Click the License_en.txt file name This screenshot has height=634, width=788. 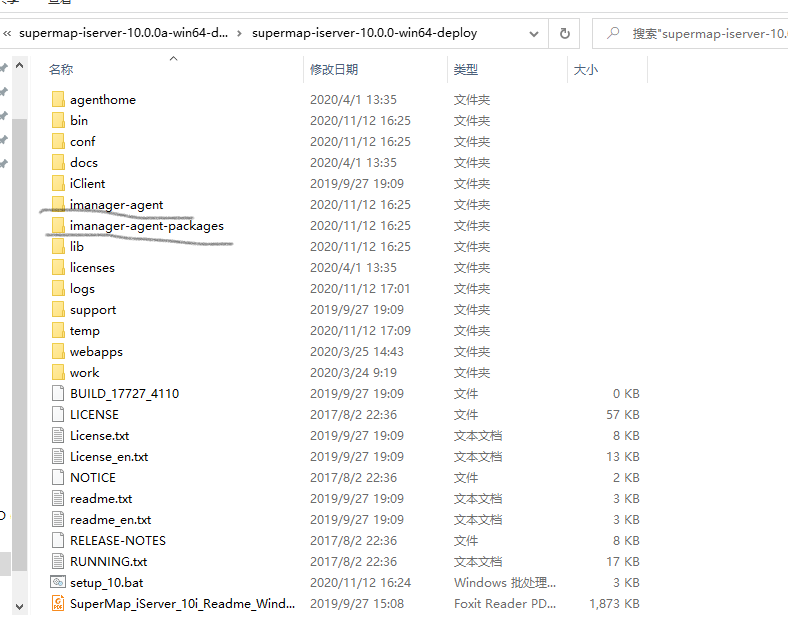click(109, 457)
